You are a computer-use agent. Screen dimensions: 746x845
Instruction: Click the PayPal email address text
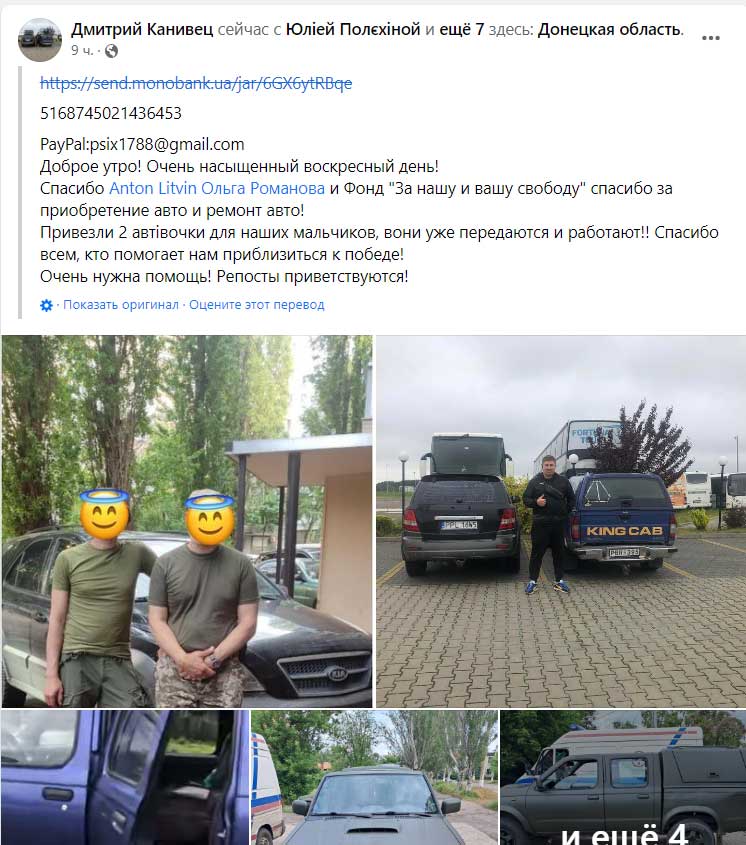tap(167, 144)
